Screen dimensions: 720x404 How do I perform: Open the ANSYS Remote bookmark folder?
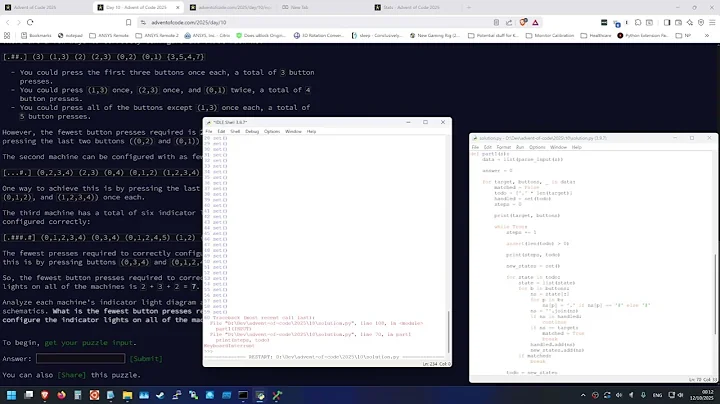pyautogui.click(x=109, y=35)
